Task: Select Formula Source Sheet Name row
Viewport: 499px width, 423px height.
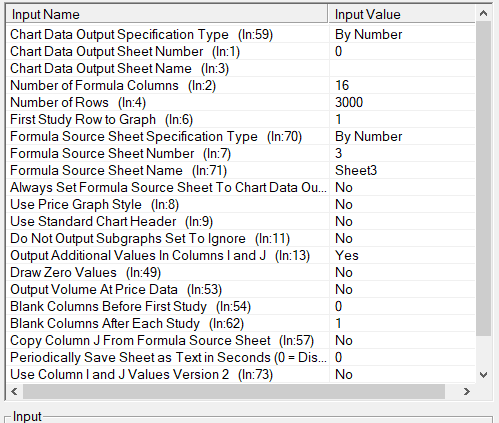Action: [241, 170]
